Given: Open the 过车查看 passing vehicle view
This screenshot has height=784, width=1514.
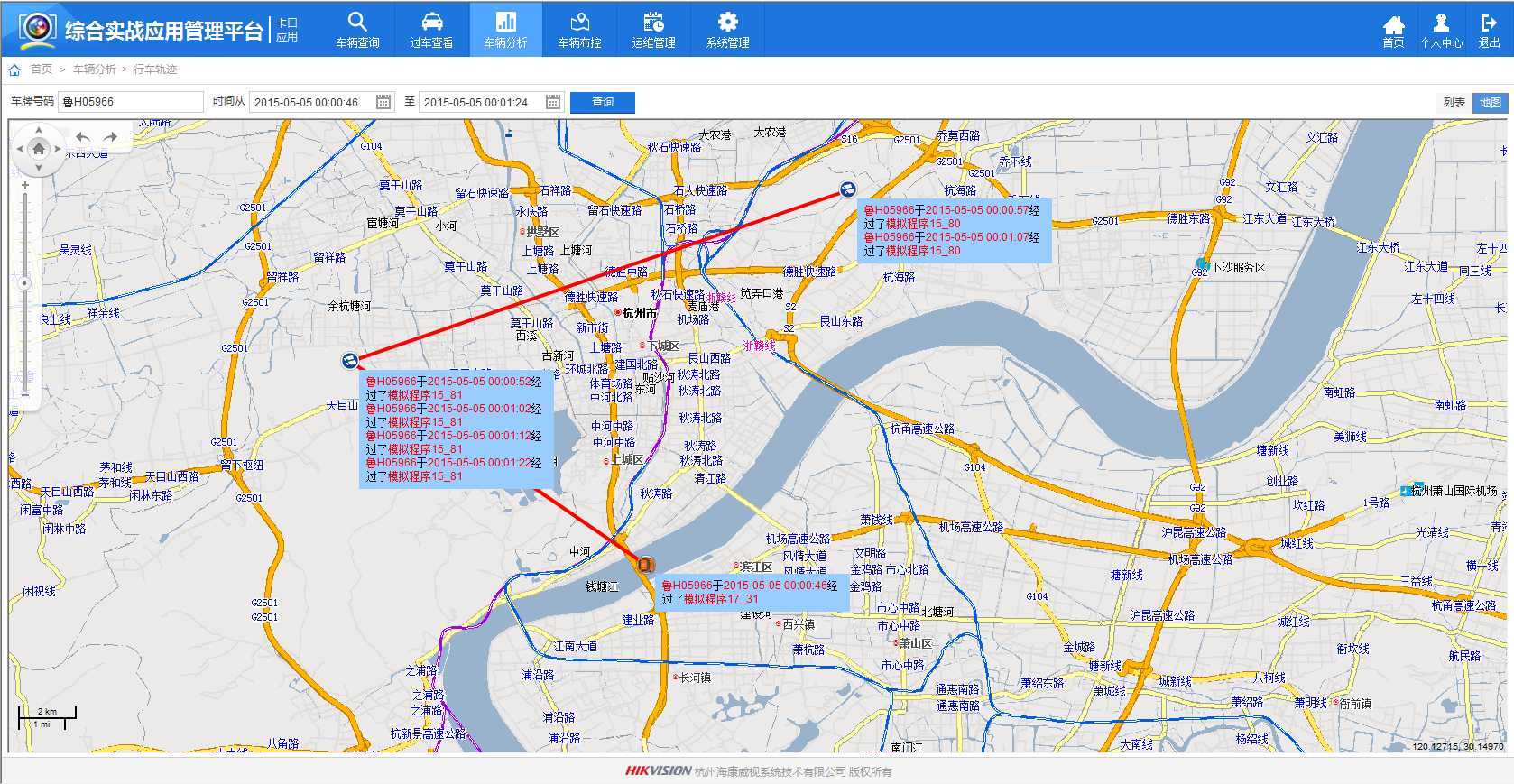Looking at the screenshot, I should pos(431,29).
